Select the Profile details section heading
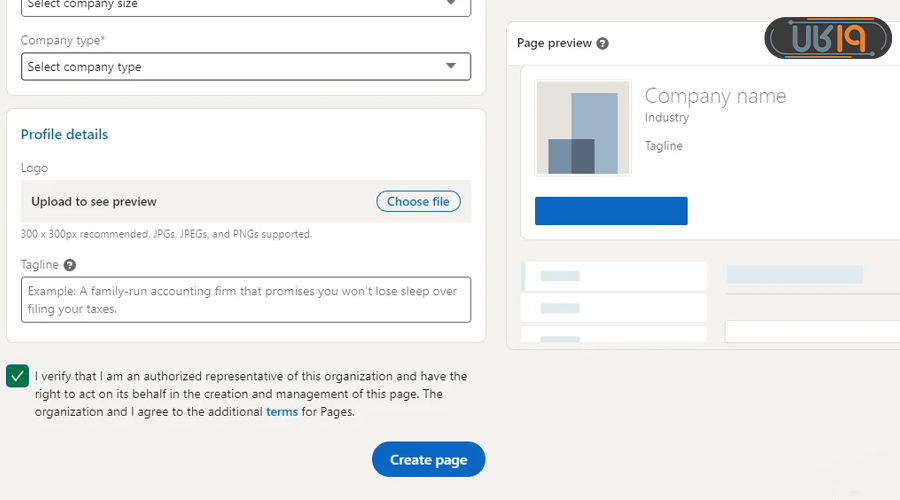Screen dimensions: 900x500 pyautogui.click(x=64, y=134)
